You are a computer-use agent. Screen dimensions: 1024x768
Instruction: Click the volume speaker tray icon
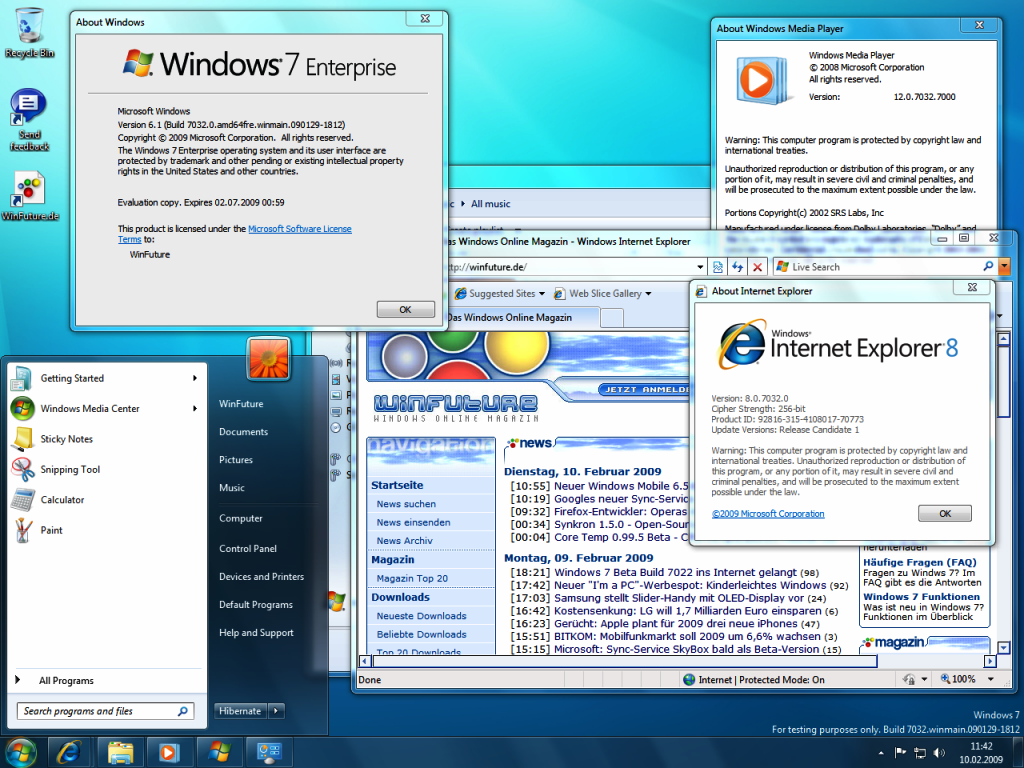tap(939, 753)
